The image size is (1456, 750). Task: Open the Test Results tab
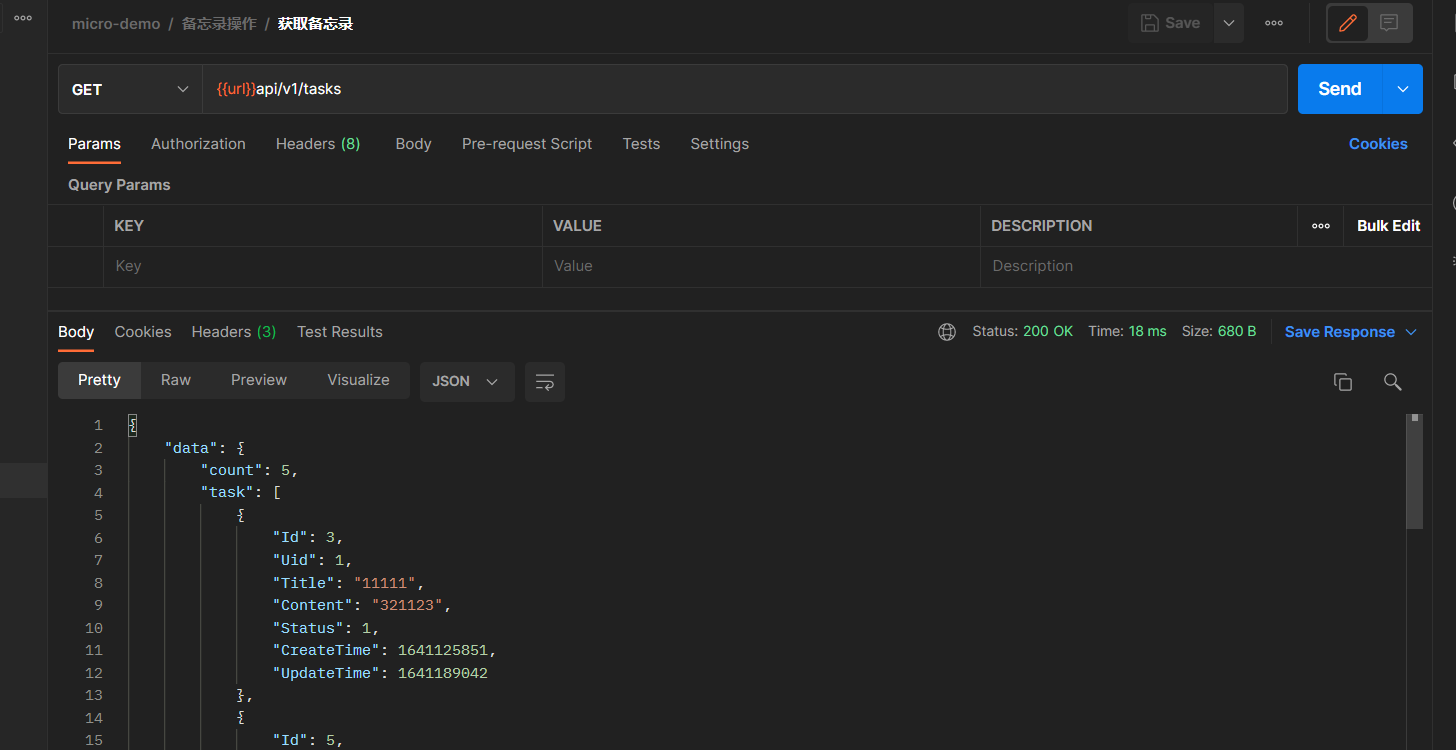tap(340, 332)
